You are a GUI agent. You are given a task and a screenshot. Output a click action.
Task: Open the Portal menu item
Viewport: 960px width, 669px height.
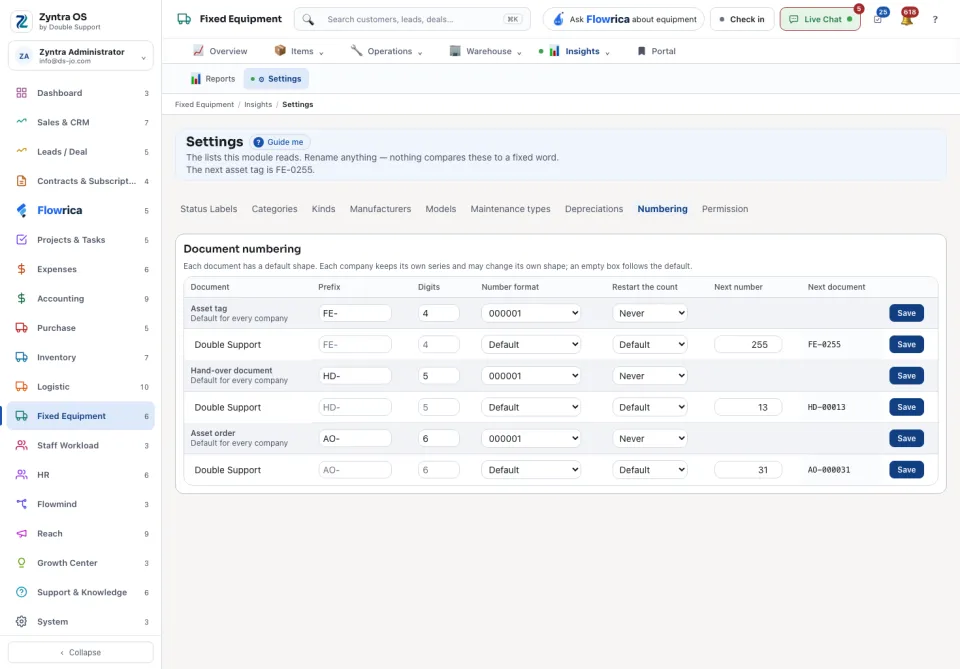point(656,51)
